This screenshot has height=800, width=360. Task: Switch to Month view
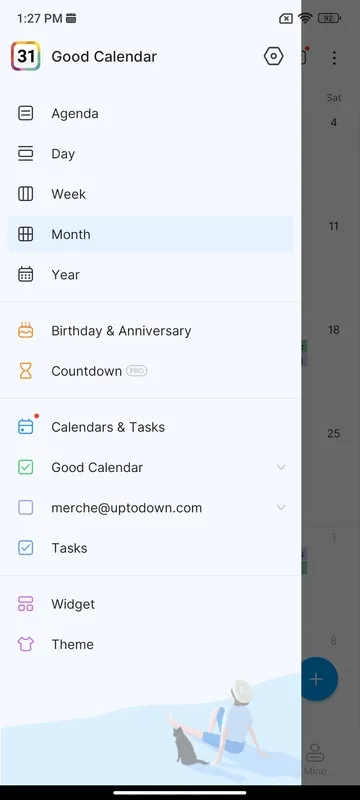(150, 234)
